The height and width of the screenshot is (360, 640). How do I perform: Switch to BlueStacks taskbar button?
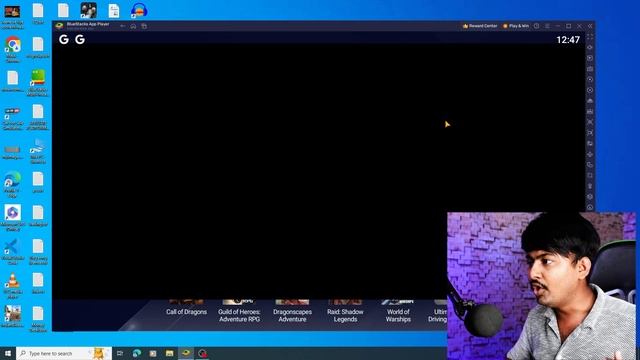[x=186, y=353]
